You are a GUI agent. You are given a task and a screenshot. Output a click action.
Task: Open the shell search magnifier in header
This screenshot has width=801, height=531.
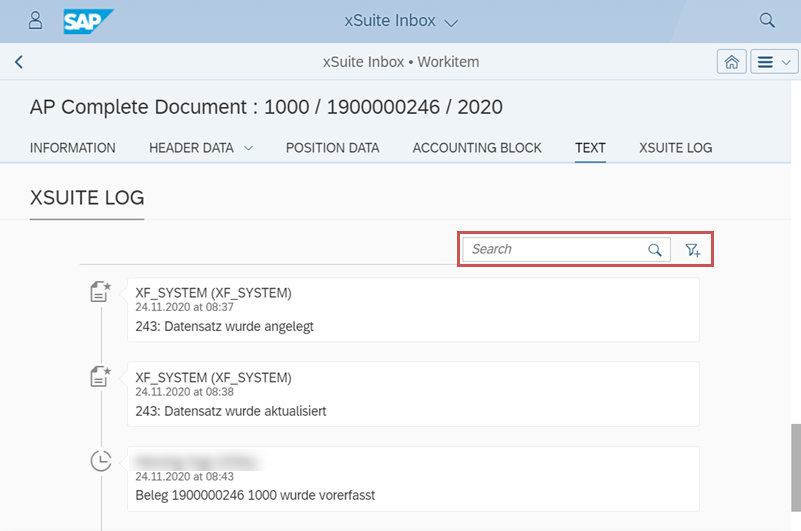tap(767, 20)
